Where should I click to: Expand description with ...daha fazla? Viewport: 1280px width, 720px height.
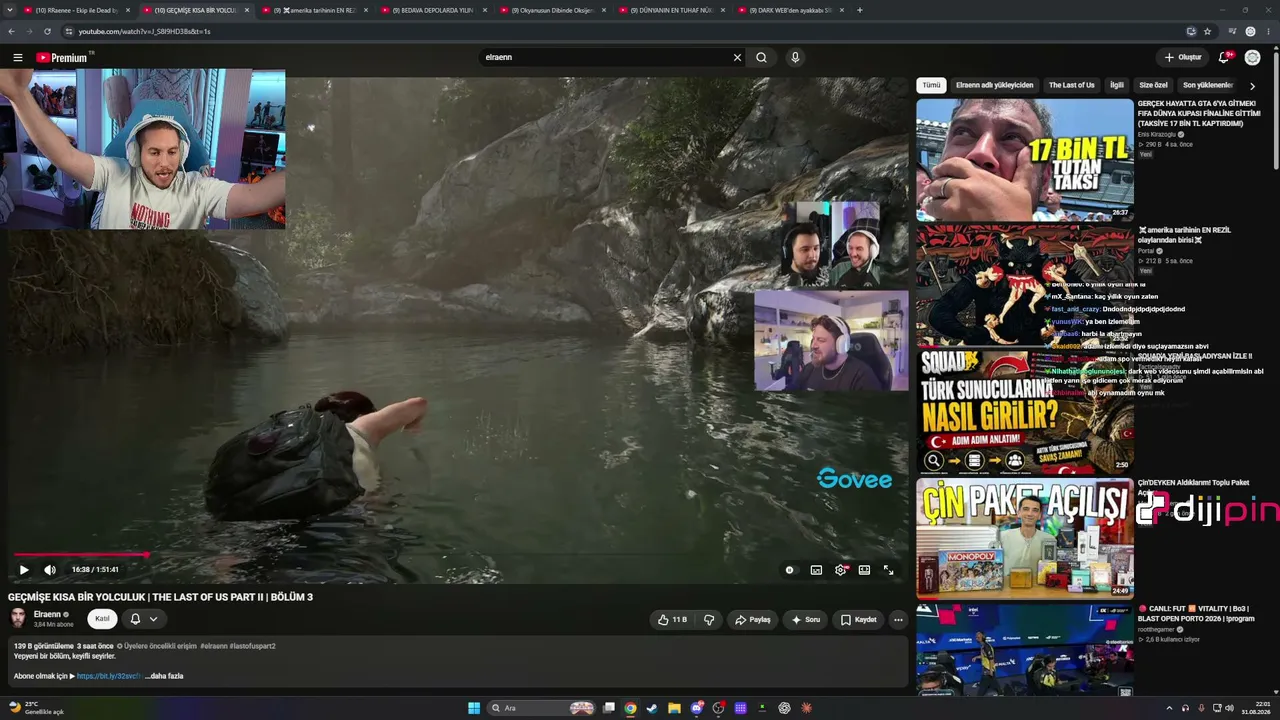164,676
